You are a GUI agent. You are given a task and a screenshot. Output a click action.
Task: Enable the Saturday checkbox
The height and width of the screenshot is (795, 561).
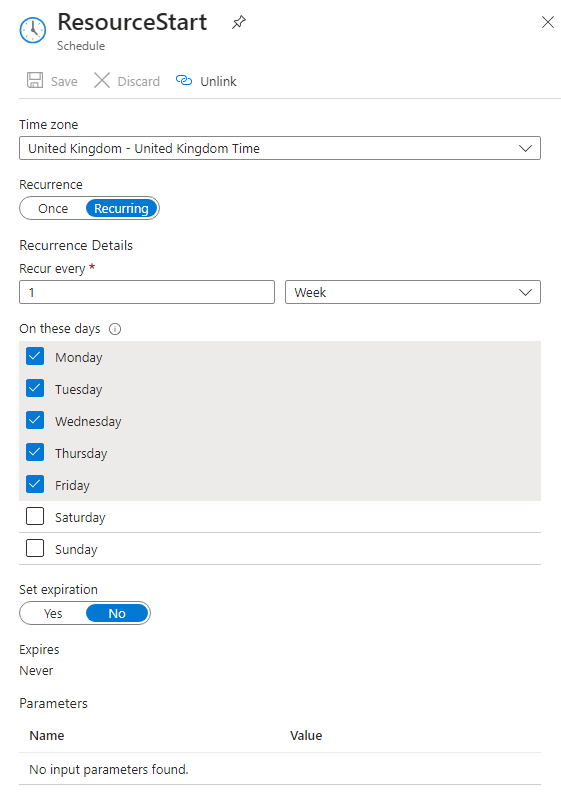(35, 516)
